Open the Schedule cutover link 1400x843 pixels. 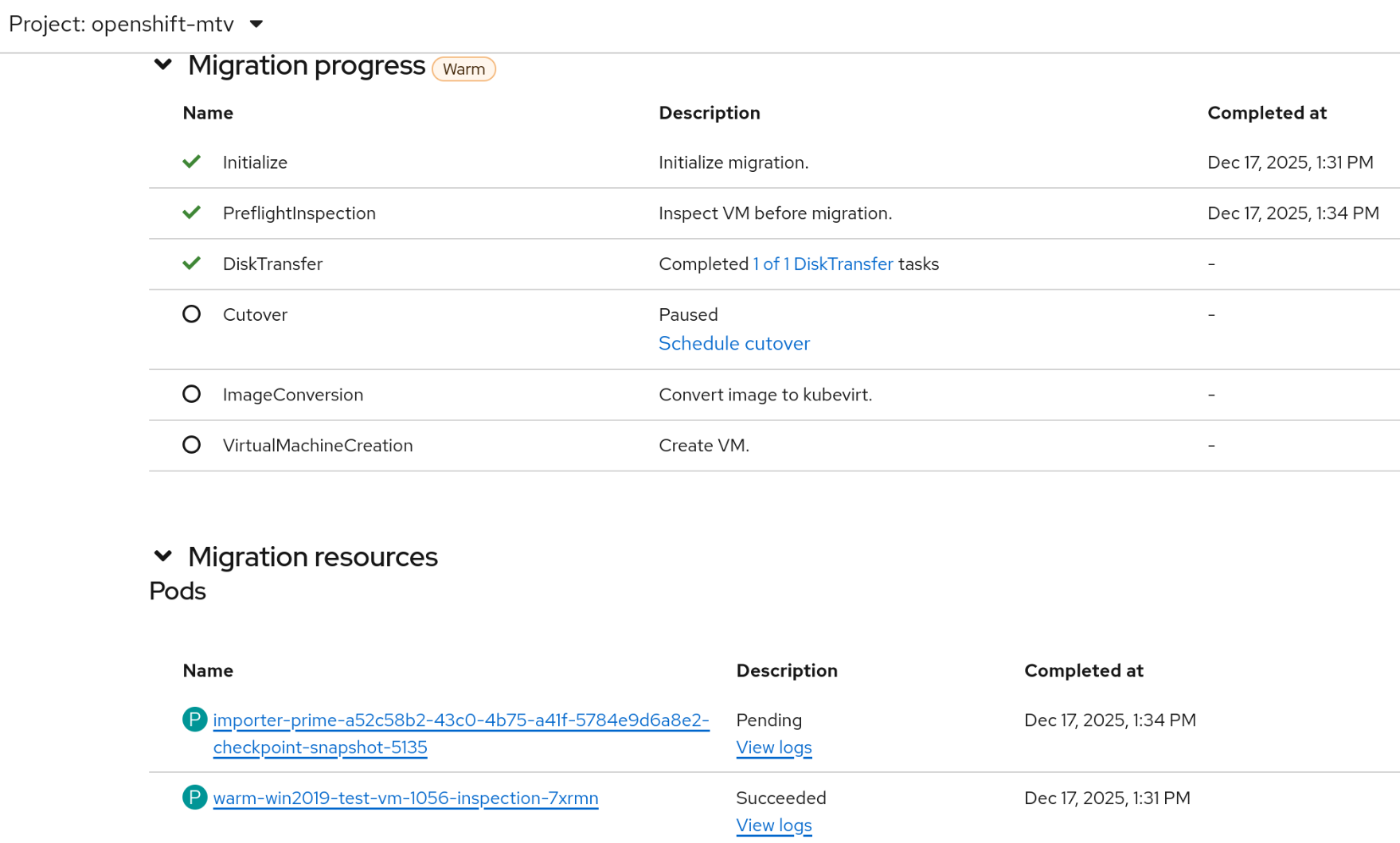tap(733, 343)
